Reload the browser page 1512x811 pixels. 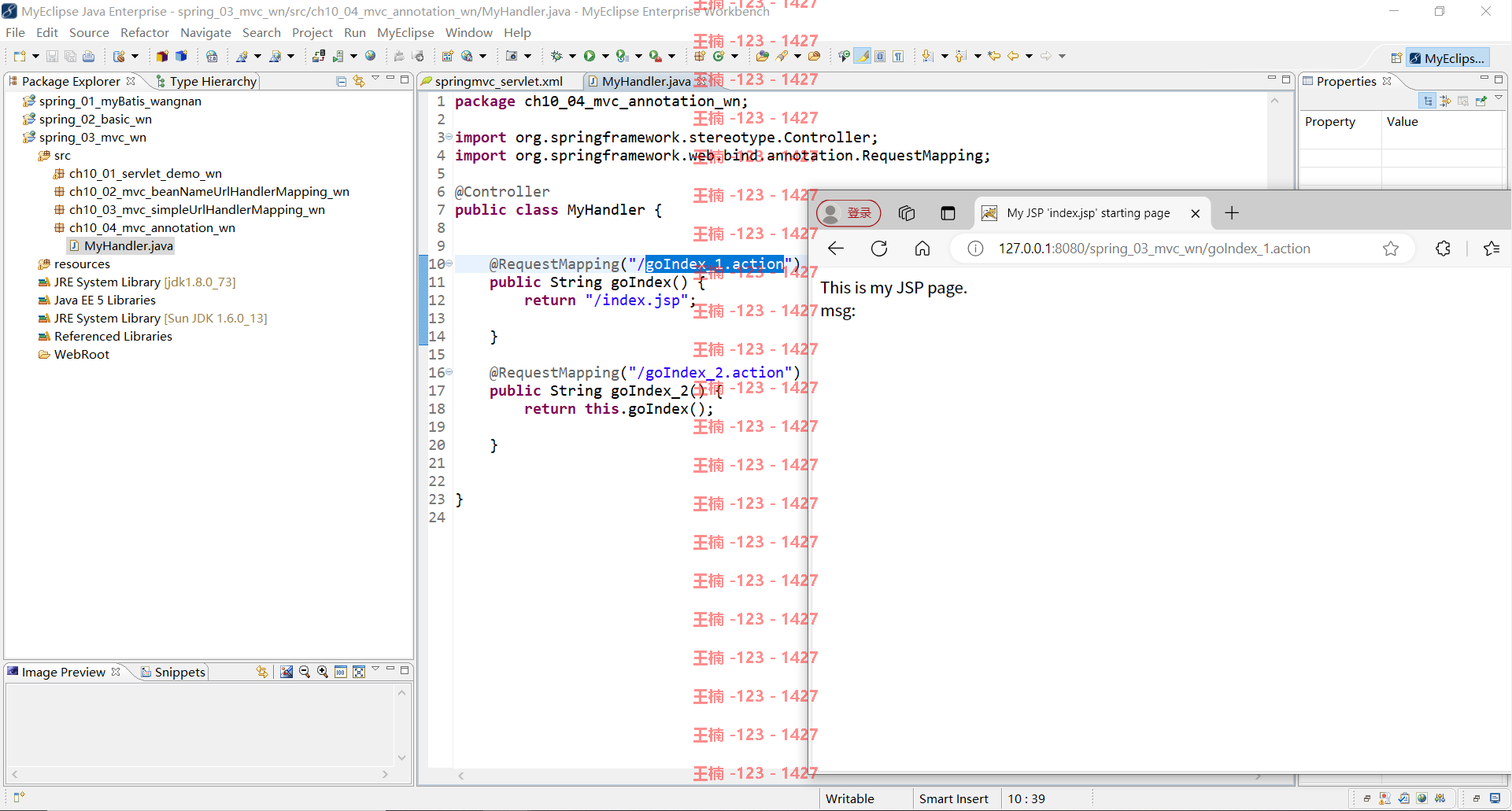pos(879,249)
